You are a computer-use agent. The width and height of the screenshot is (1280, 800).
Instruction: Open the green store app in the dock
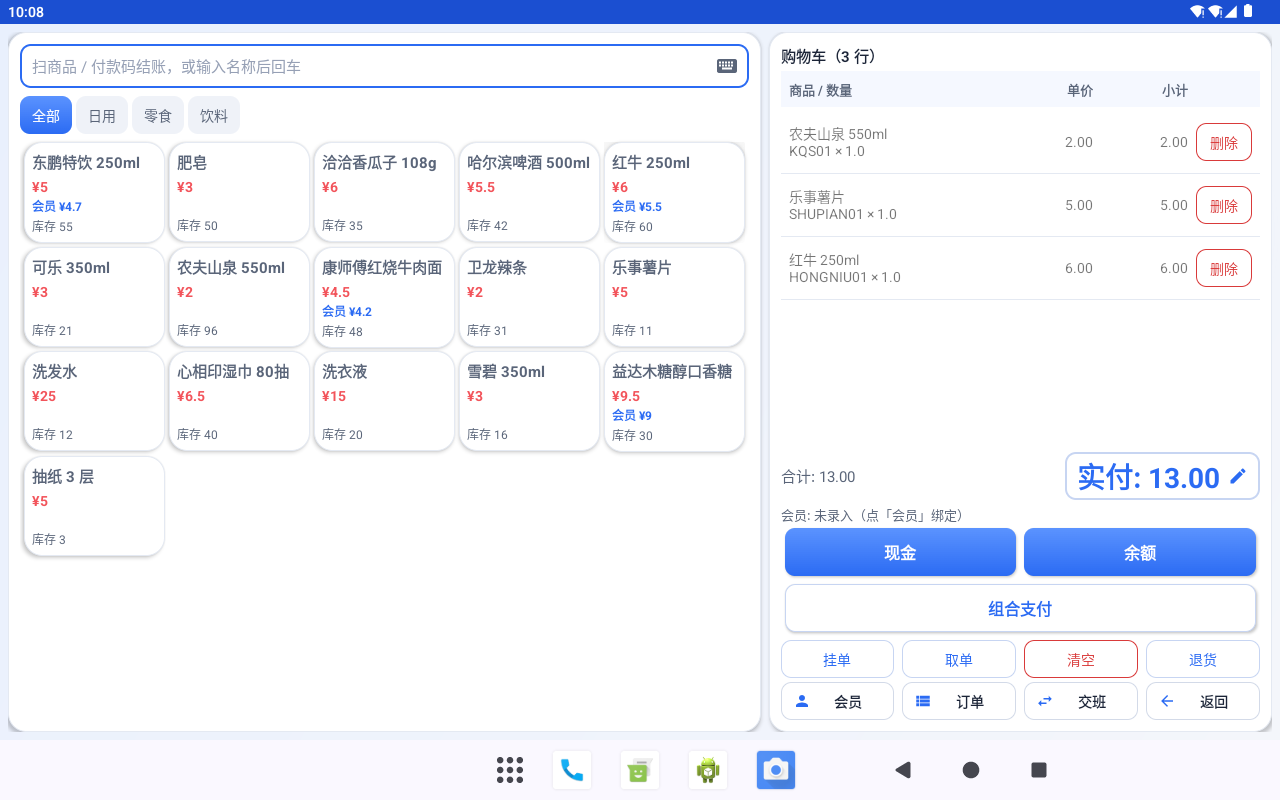[640, 770]
